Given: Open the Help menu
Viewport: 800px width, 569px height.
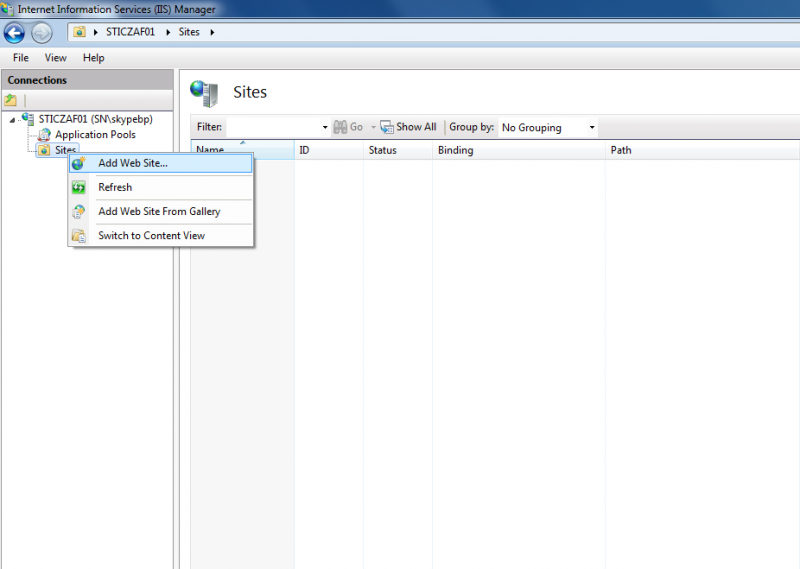Looking at the screenshot, I should click(x=93, y=58).
